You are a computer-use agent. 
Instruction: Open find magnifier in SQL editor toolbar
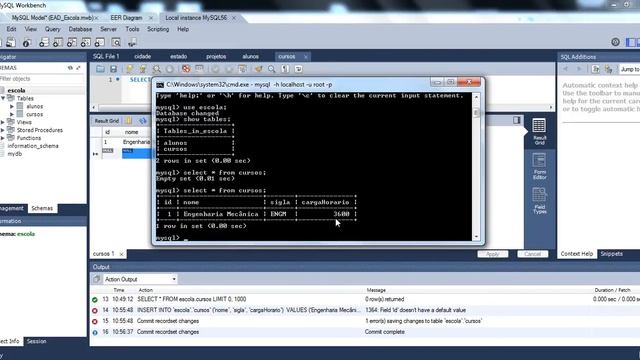(272, 69)
